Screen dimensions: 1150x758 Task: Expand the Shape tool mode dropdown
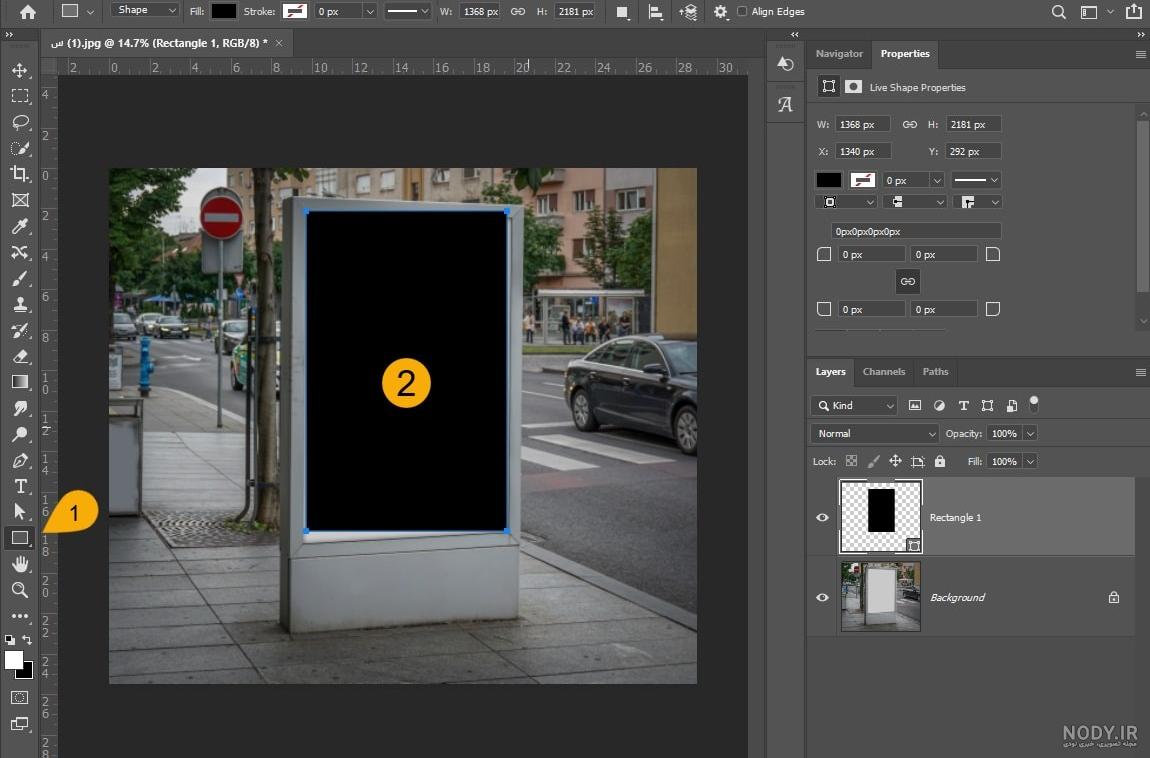(x=145, y=10)
